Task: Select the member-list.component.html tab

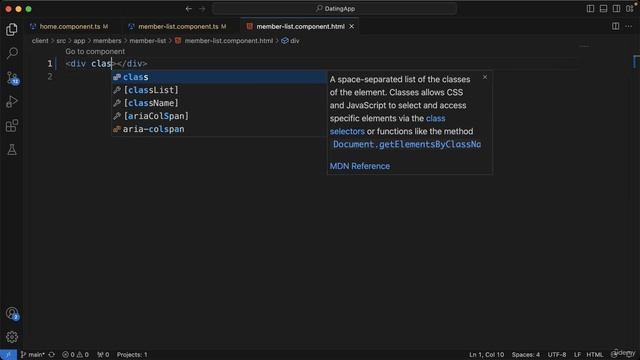Action: point(300,26)
